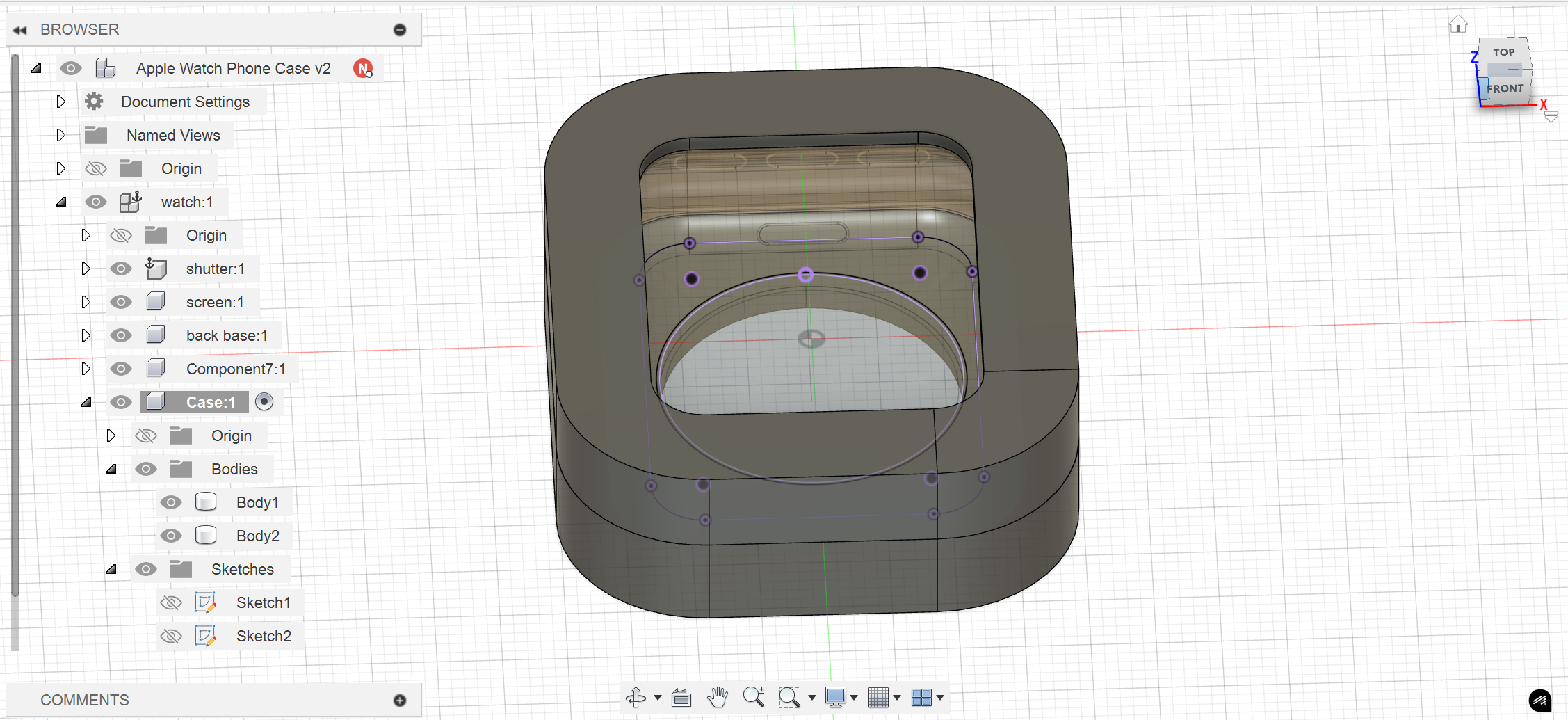Expand the shutter:1 node
Viewport: 1568px width, 720px height.
pos(86,269)
